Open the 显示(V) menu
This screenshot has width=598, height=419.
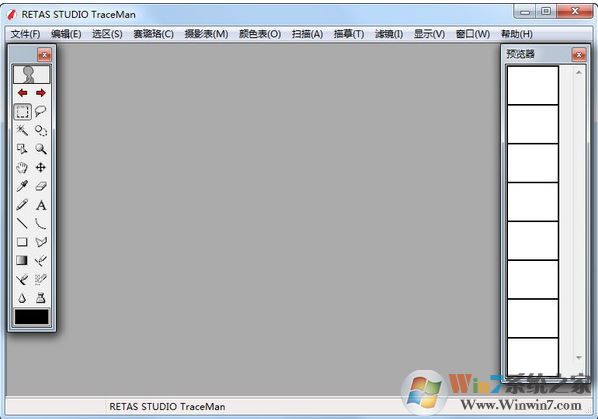tap(429, 34)
